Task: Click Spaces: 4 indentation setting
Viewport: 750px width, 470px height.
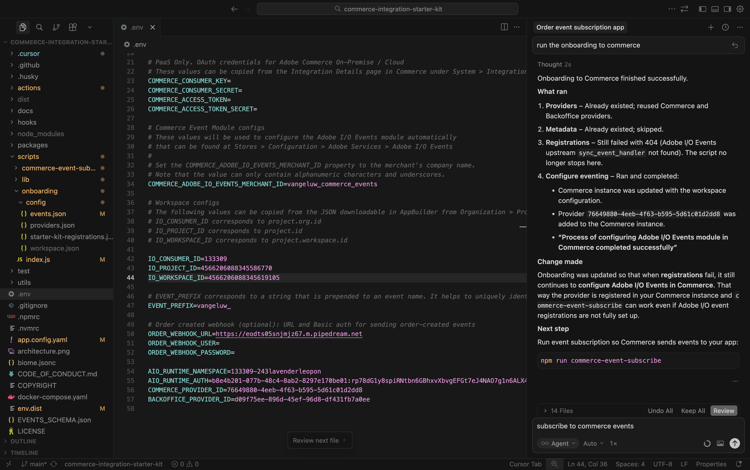Action: point(630,464)
